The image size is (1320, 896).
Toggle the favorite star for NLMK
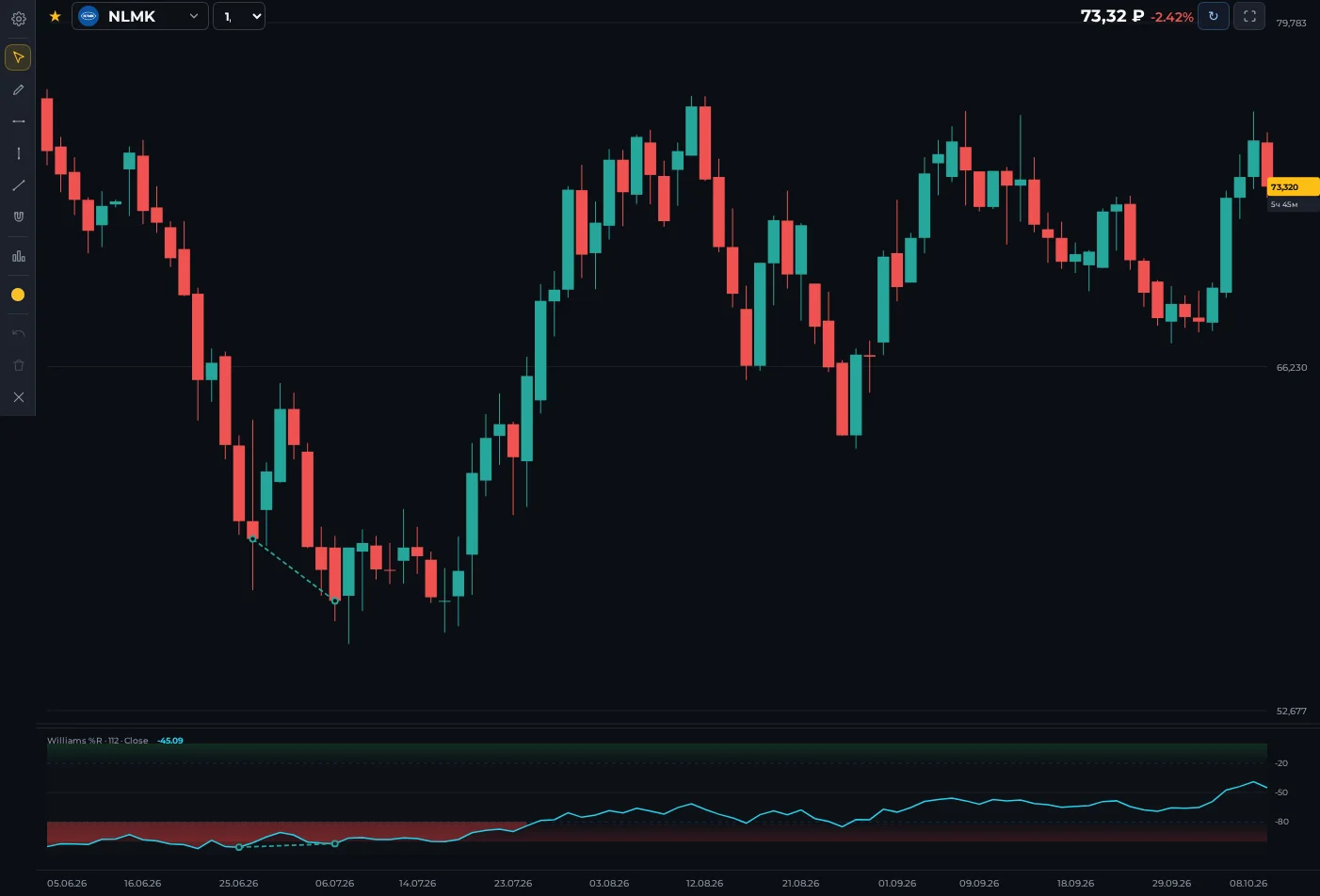pyautogui.click(x=56, y=16)
